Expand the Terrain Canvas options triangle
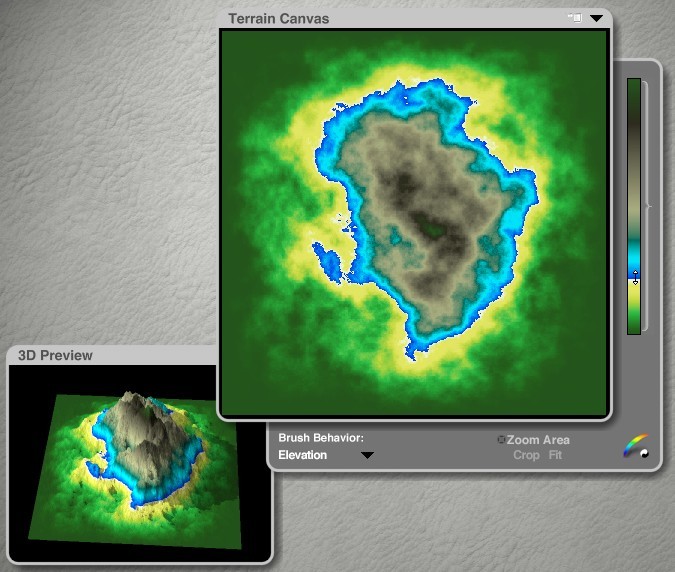This screenshot has width=675, height=572. coord(597,18)
